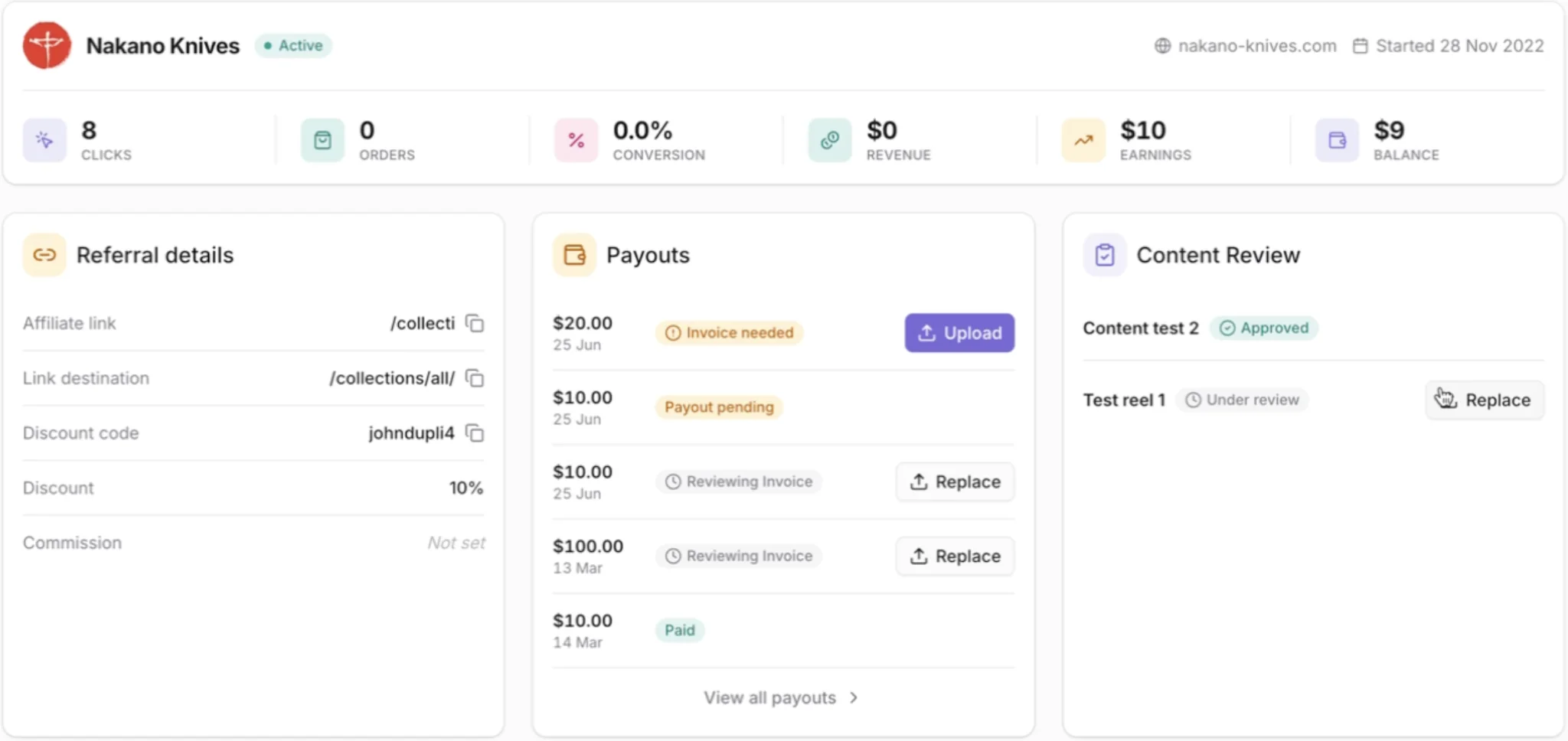Click the globe icon beside nakano-knives.com

[x=1162, y=46]
